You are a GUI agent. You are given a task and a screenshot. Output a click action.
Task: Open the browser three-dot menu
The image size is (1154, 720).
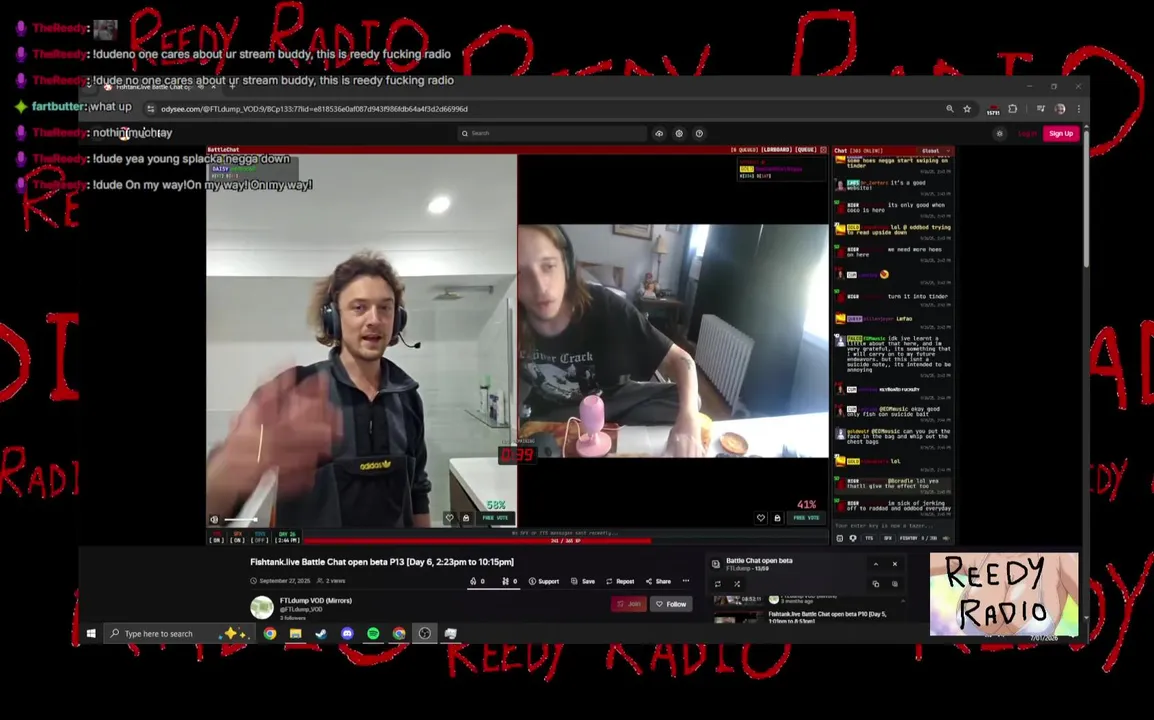(x=1078, y=109)
